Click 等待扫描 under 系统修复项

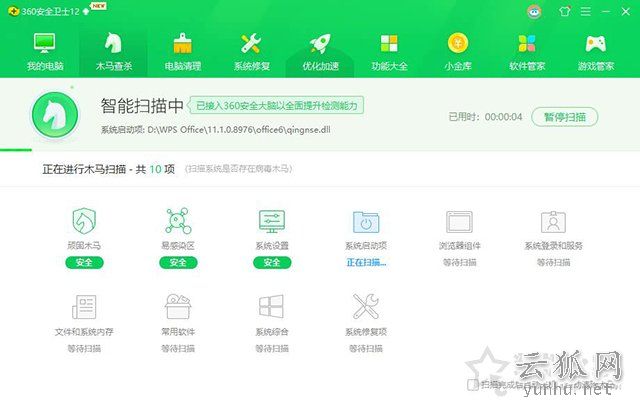(366, 348)
